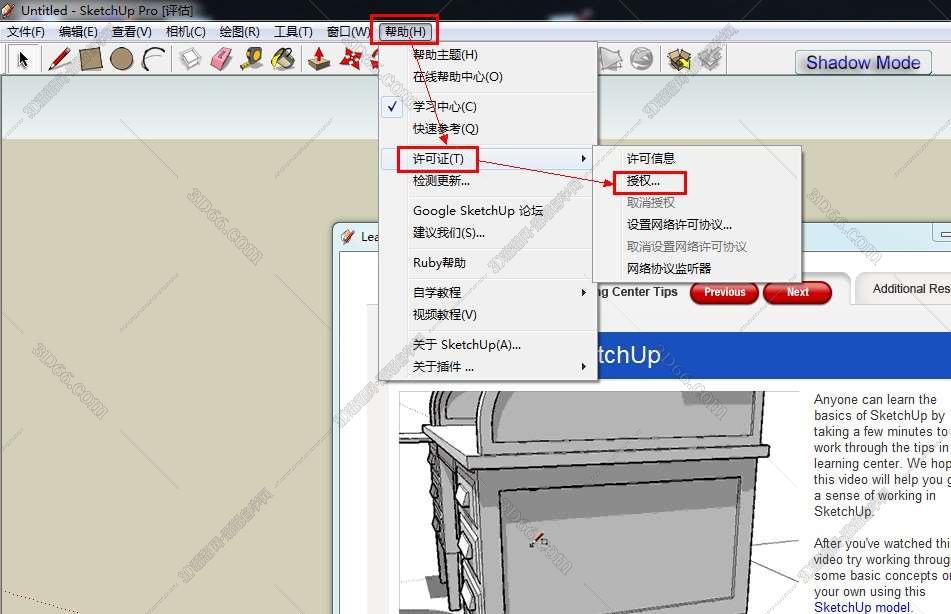Choose 在线帮助中心(O)
The height and width of the screenshot is (614, 951).
tap(489, 77)
